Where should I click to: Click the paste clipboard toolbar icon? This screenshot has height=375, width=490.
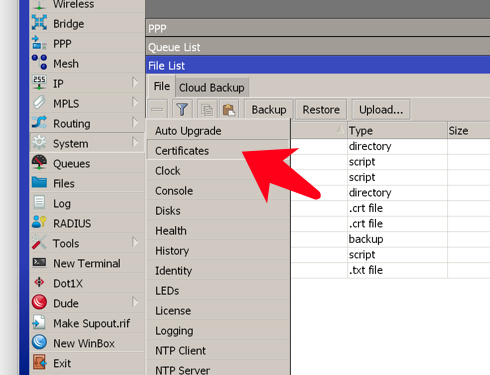(x=229, y=109)
